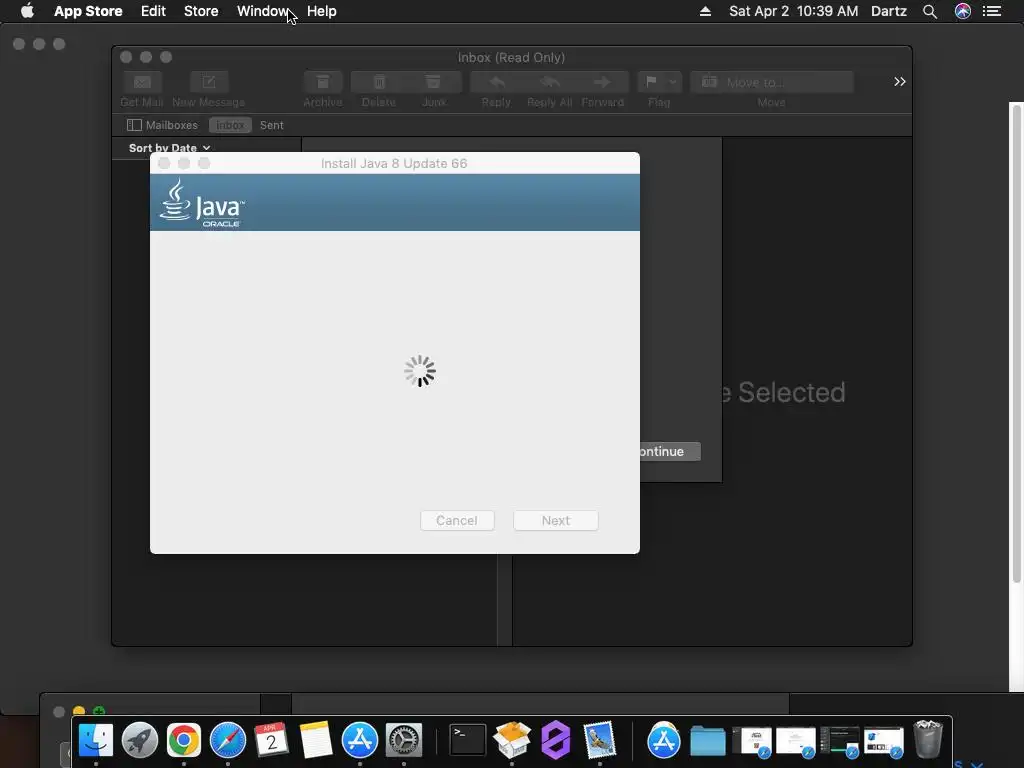Viewport: 1024px width, 768px height.
Task: Click Cancel in Java installer
Action: tap(457, 520)
